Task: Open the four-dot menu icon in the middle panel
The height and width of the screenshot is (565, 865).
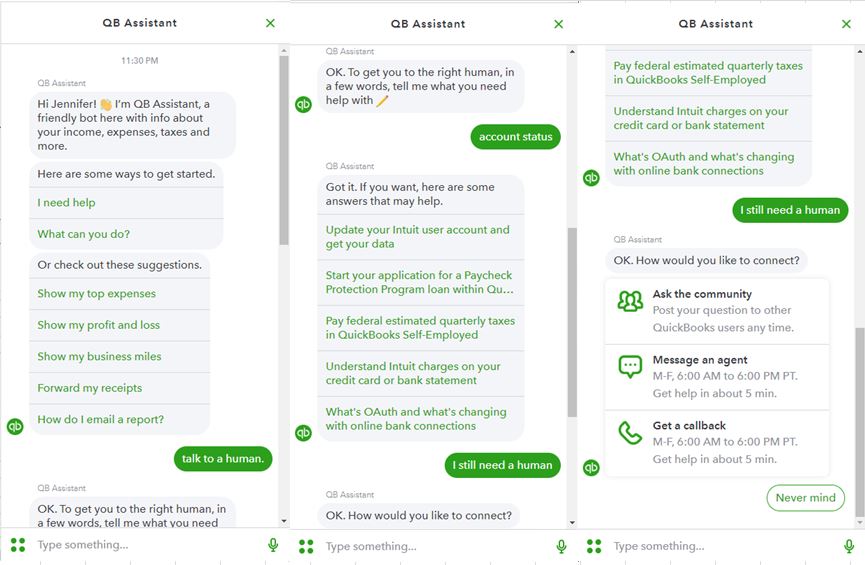Action: click(306, 546)
